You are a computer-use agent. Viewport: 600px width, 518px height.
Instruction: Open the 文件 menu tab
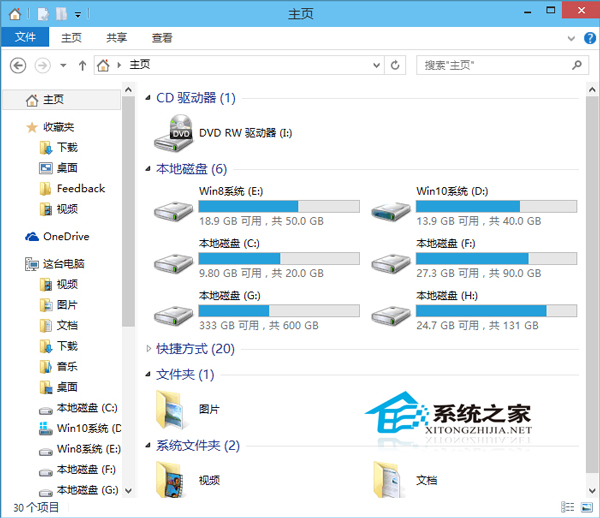(25, 38)
